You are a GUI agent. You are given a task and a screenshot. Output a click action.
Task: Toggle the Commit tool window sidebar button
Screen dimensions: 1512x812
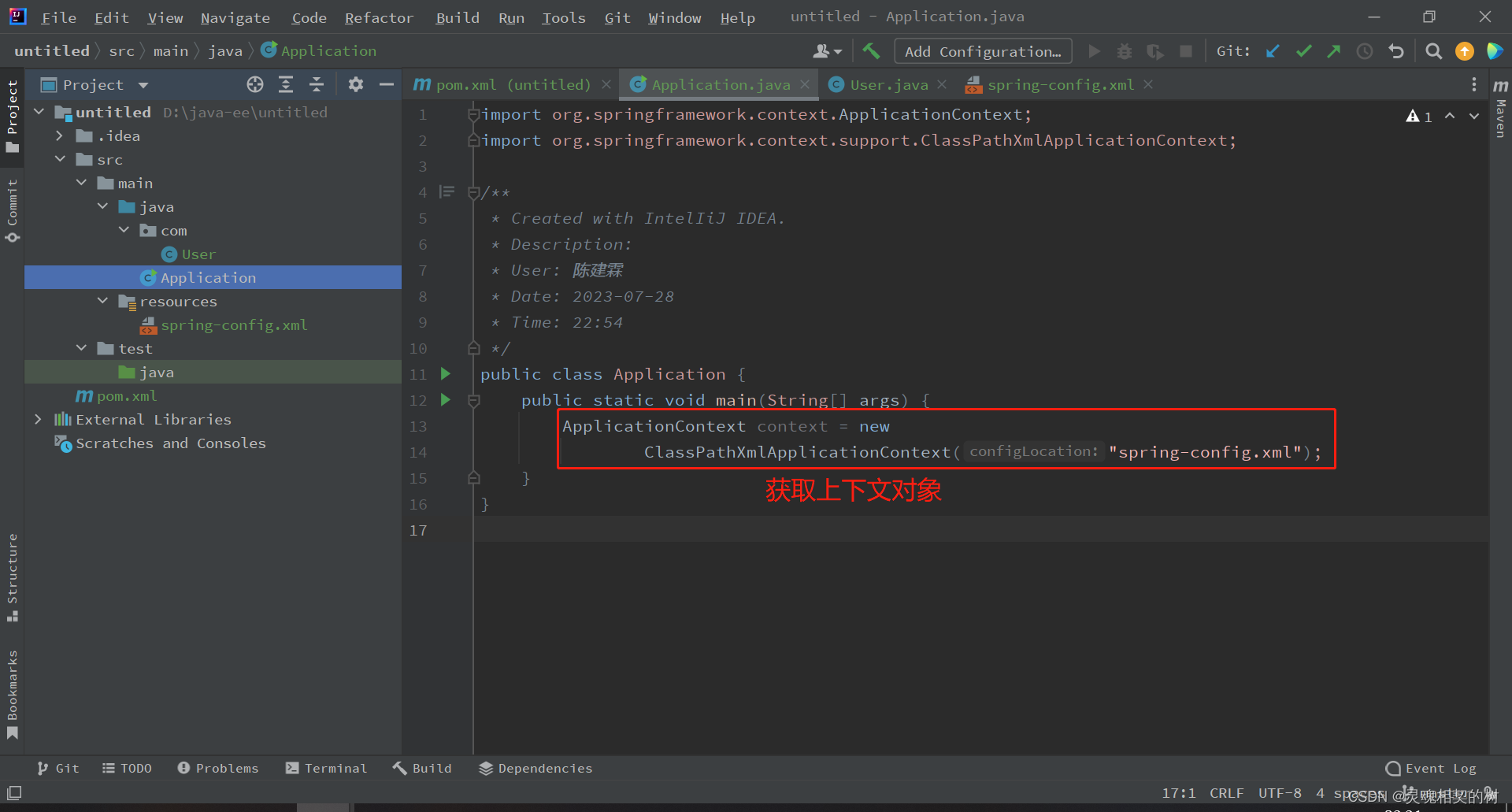[x=12, y=209]
